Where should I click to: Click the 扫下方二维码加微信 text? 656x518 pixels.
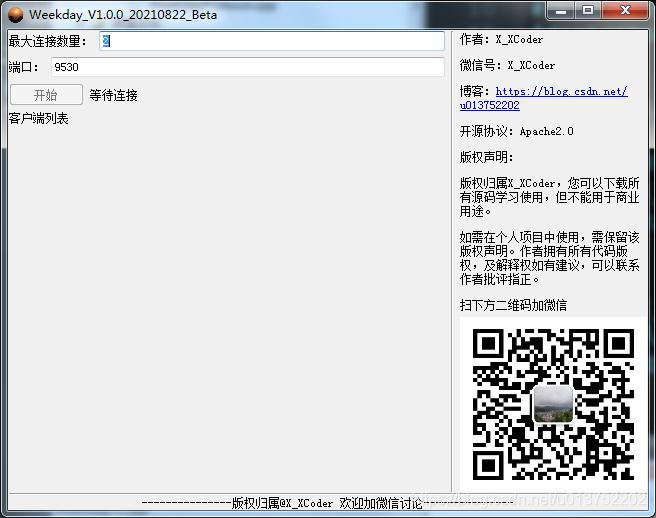click(513, 305)
